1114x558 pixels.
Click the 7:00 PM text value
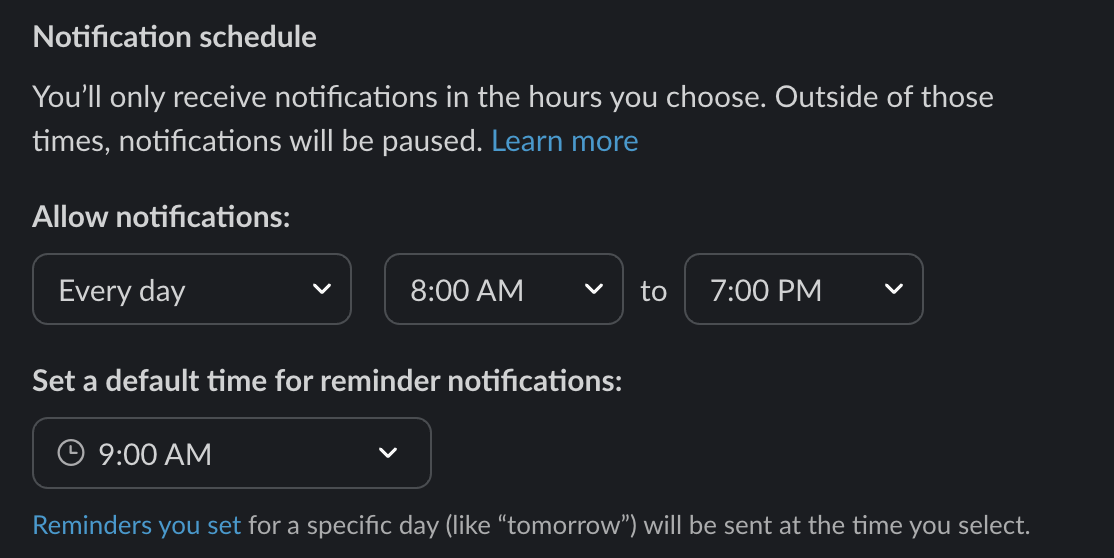click(x=766, y=291)
